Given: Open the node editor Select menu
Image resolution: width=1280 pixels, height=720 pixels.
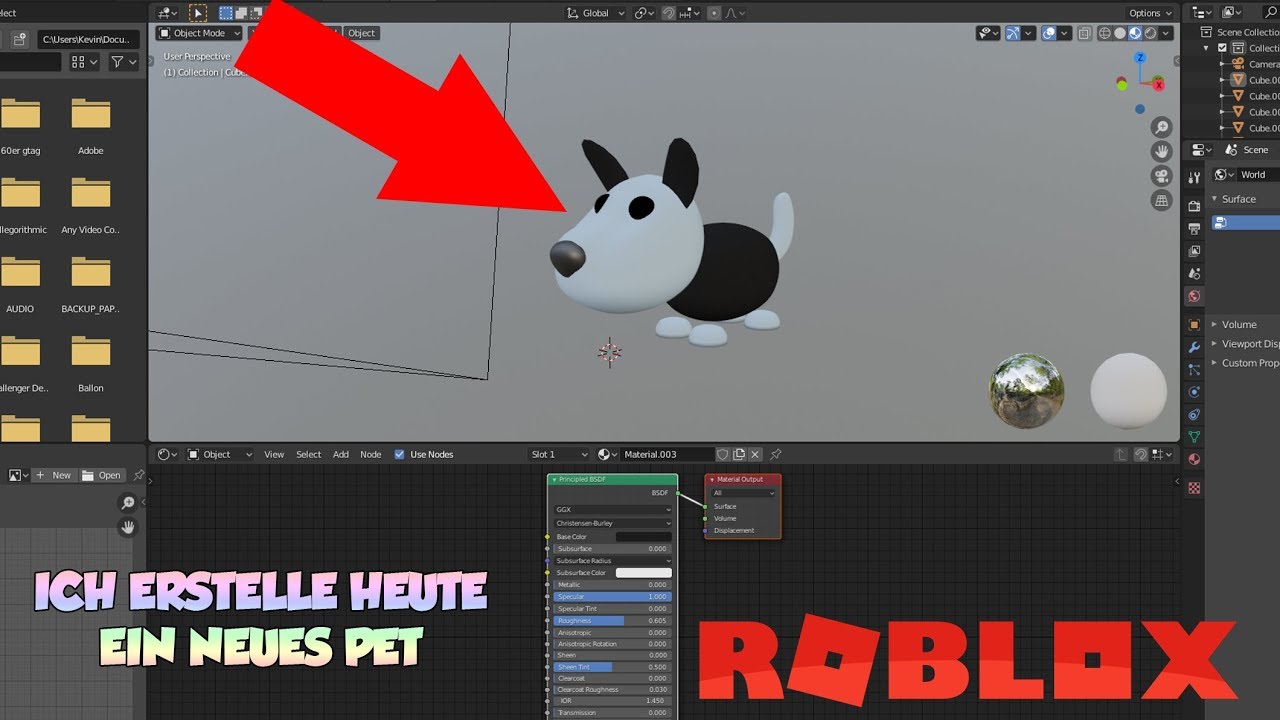Looking at the screenshot, I should point(309,454).
